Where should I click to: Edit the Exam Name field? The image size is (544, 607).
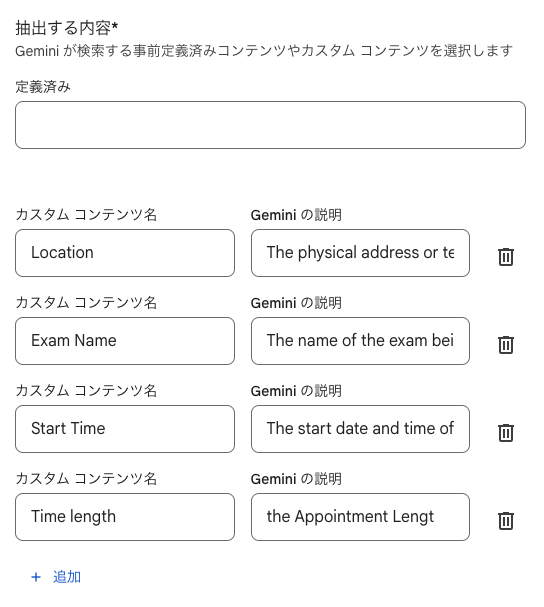(125, 341)
